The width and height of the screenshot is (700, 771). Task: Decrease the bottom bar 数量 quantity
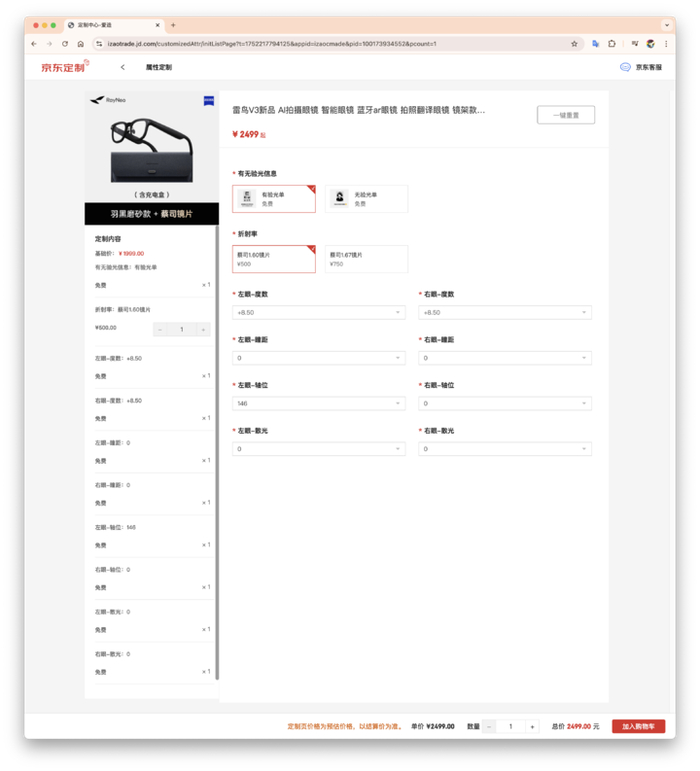coord(489,726)
